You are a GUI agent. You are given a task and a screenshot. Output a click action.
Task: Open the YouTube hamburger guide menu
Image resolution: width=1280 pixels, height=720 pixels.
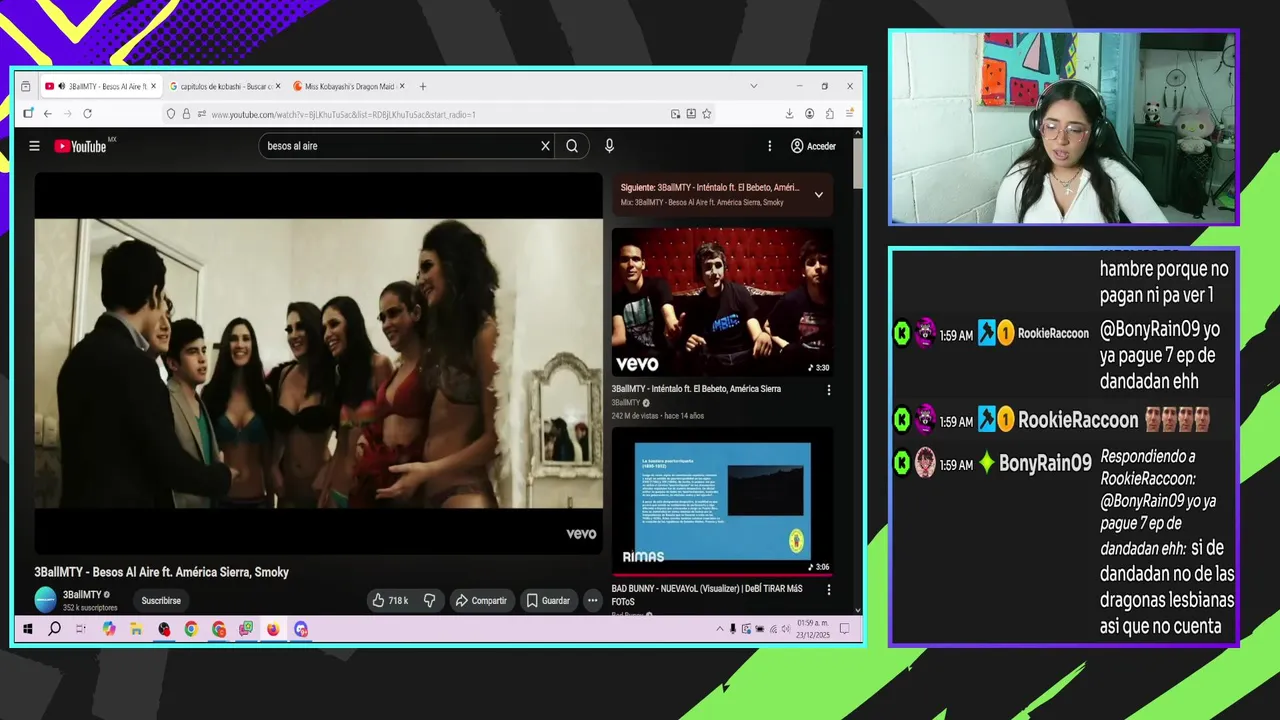click(34, 146)
